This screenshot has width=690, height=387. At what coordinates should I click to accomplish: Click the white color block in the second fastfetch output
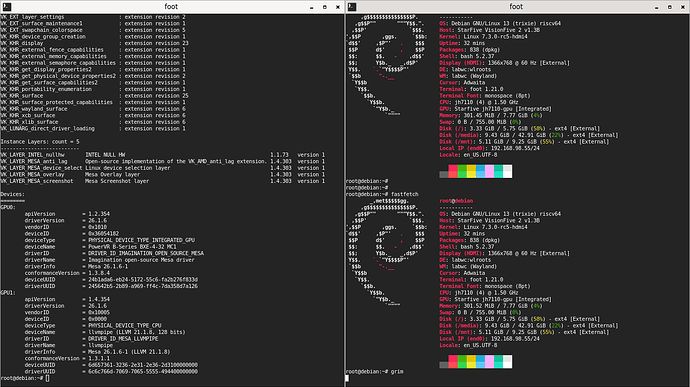pyautogui.click(x=507, y=362)
